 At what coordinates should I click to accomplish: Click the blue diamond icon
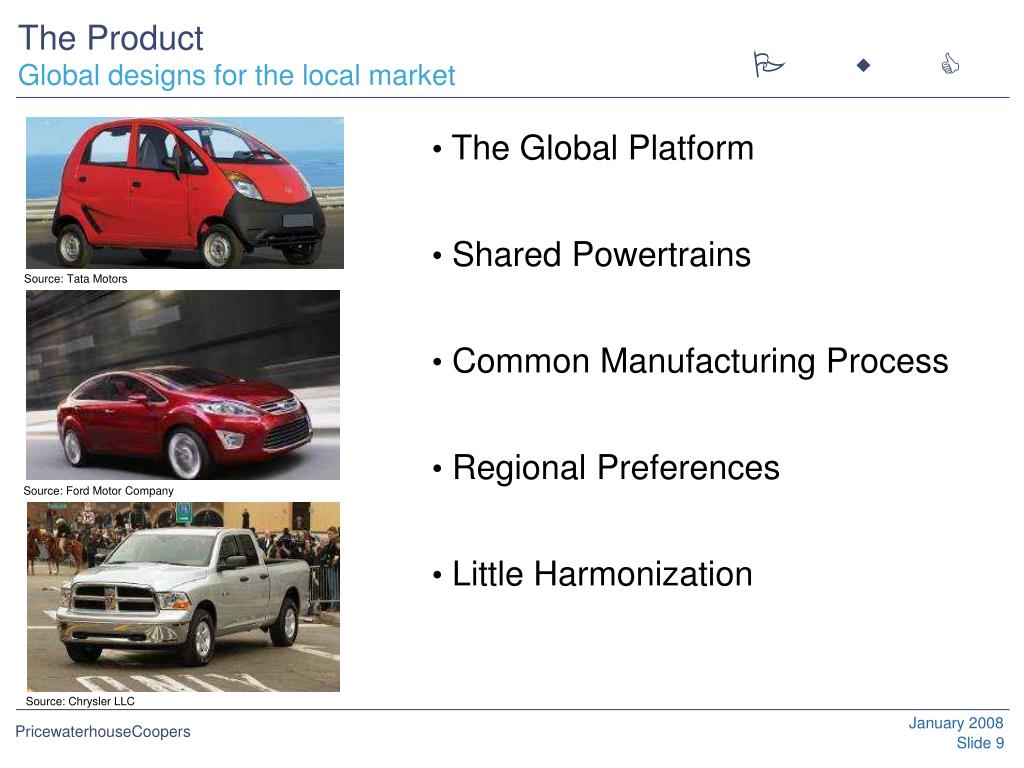coord(863,65)
